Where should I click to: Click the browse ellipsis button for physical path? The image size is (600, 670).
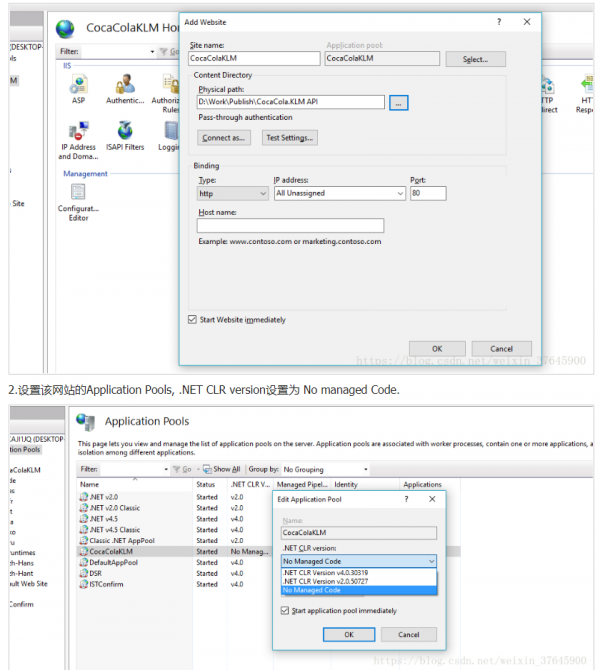tap(398, 102)
